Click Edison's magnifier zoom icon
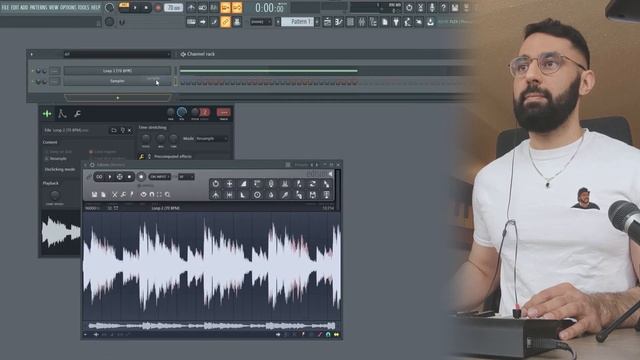 (x=167, y=195)
